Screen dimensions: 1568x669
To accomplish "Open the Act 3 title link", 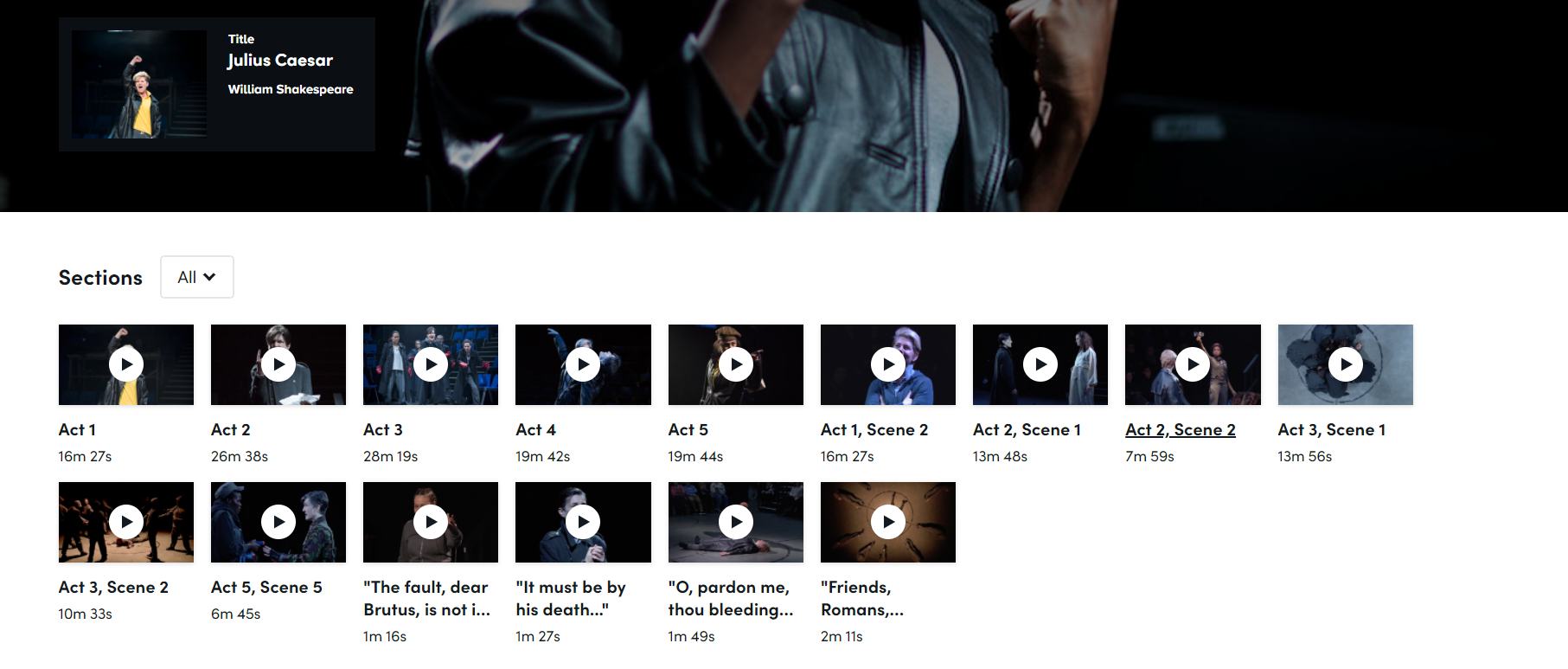I will [383, 429].
